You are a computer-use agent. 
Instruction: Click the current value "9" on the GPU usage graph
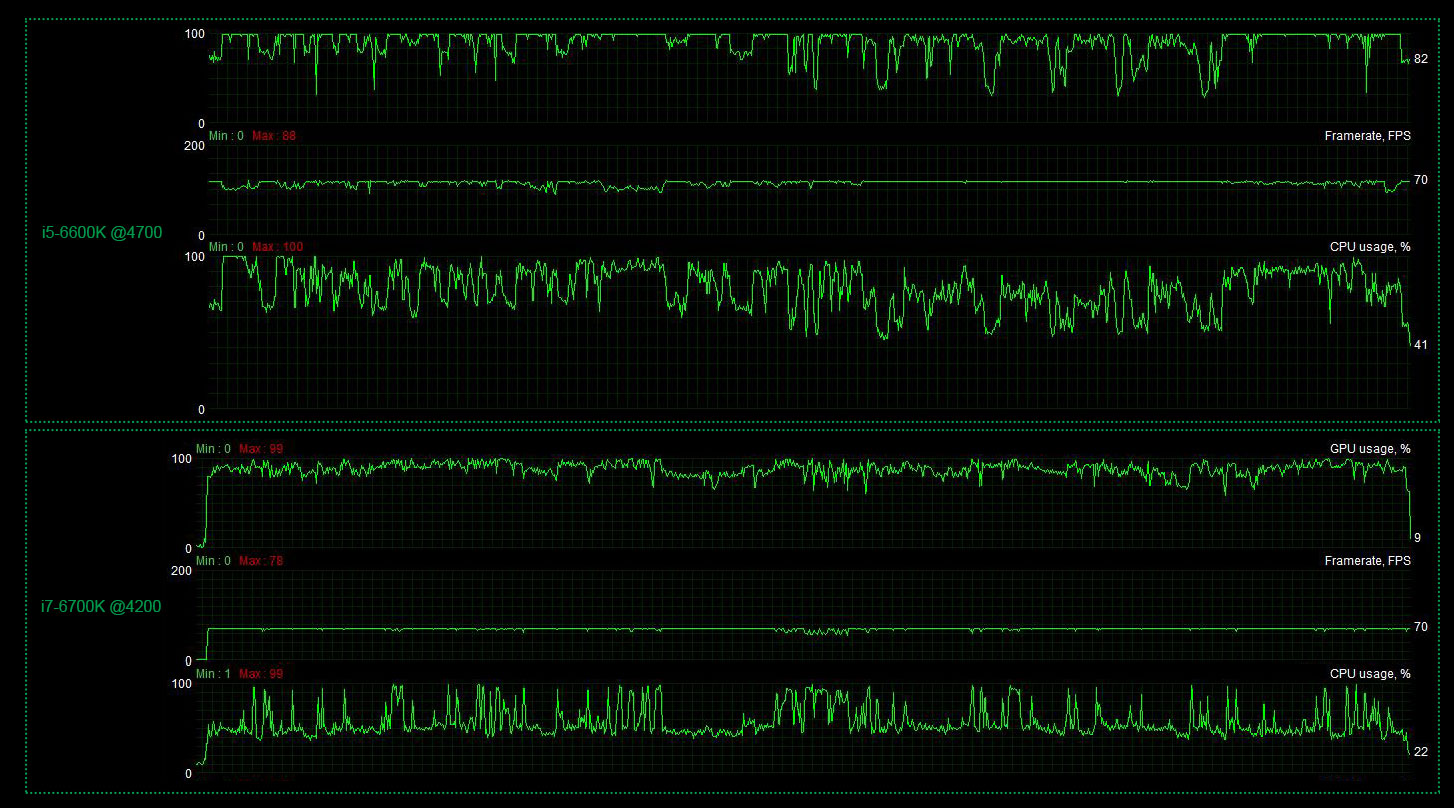click(x=1417, y=538)
